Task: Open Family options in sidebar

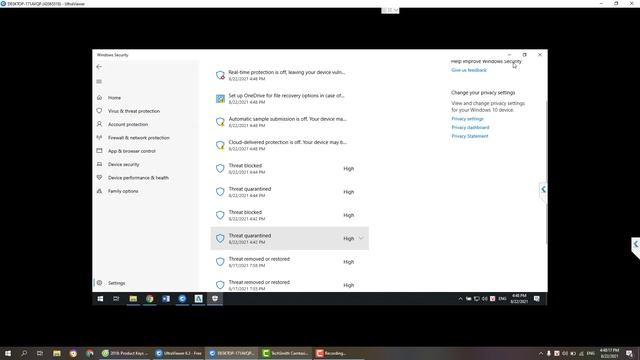Action: (123, 191)
